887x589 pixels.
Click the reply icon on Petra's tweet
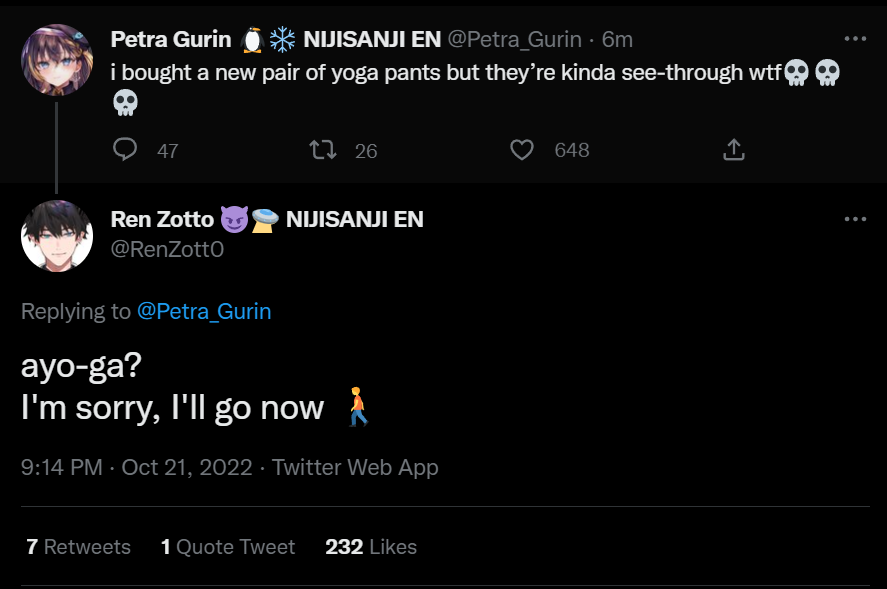125,150
